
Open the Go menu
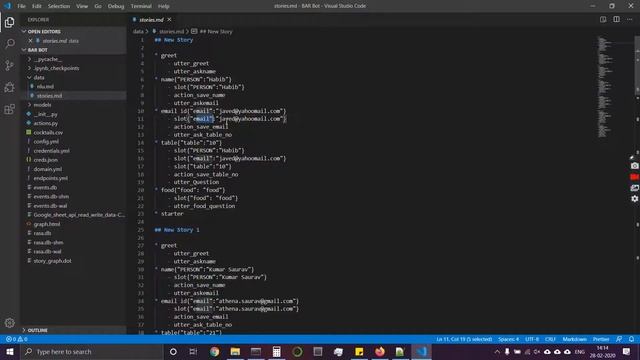click(x=98, y=6)
